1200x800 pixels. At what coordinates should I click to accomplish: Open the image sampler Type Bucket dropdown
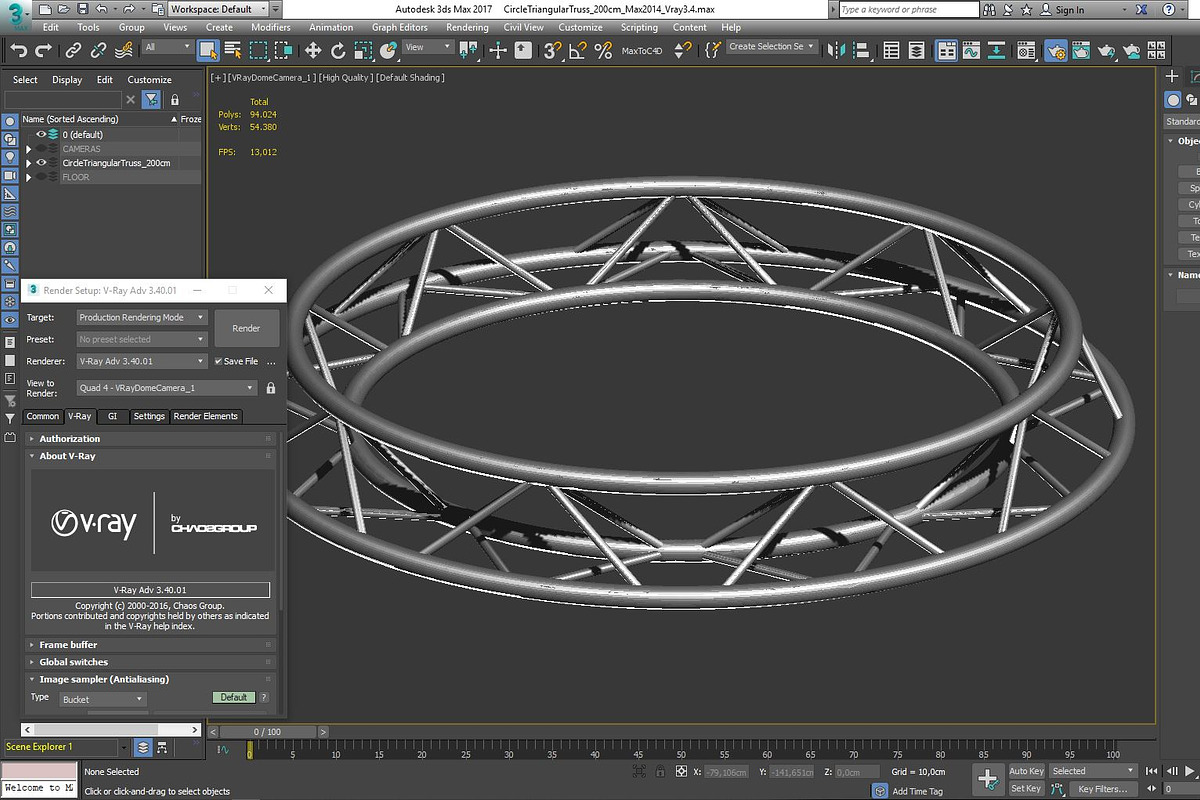pos(103,699)
